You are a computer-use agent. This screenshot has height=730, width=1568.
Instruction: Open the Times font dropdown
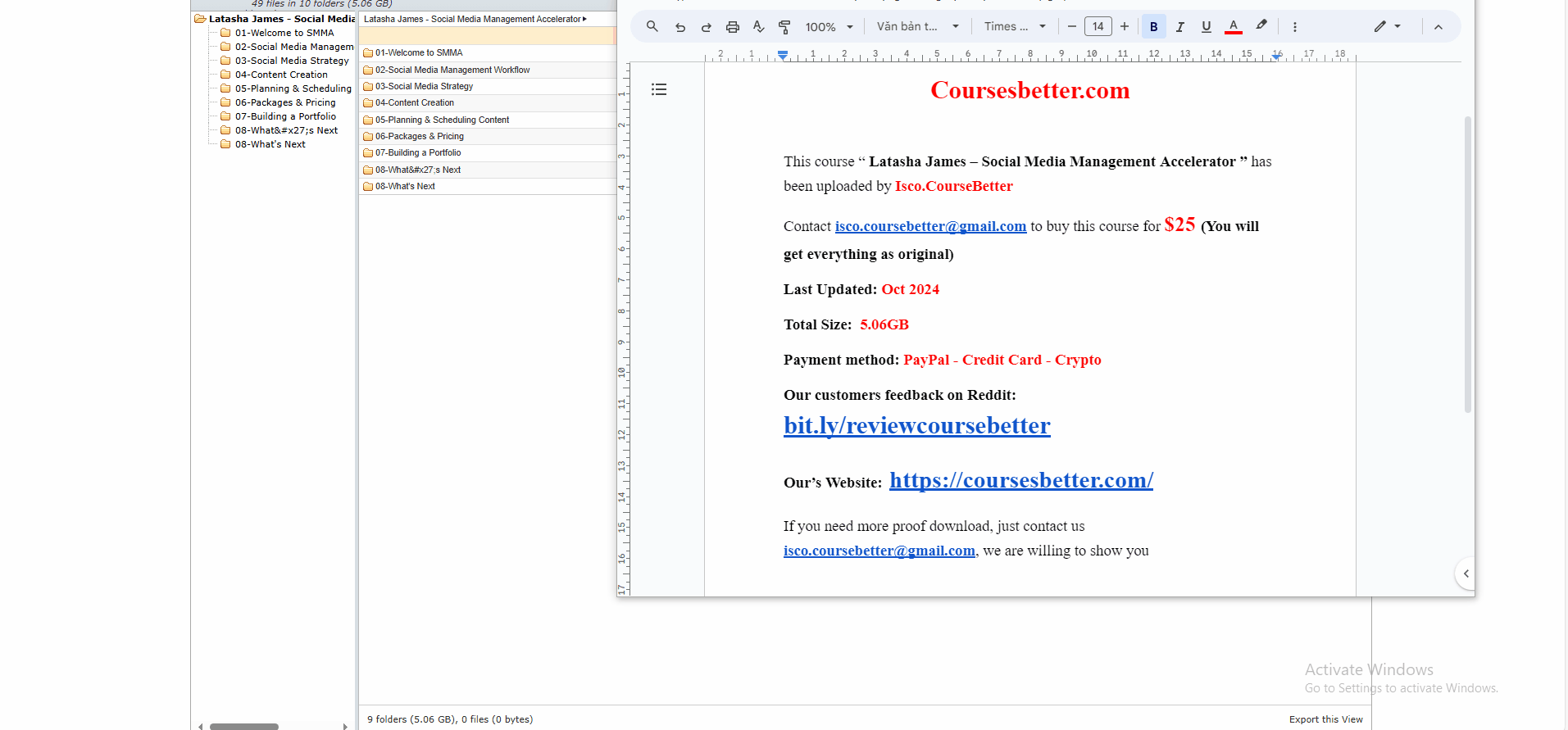1015,27
